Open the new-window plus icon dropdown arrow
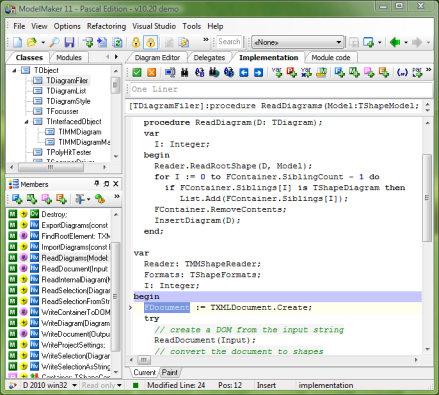 click(x=380, y=42)
